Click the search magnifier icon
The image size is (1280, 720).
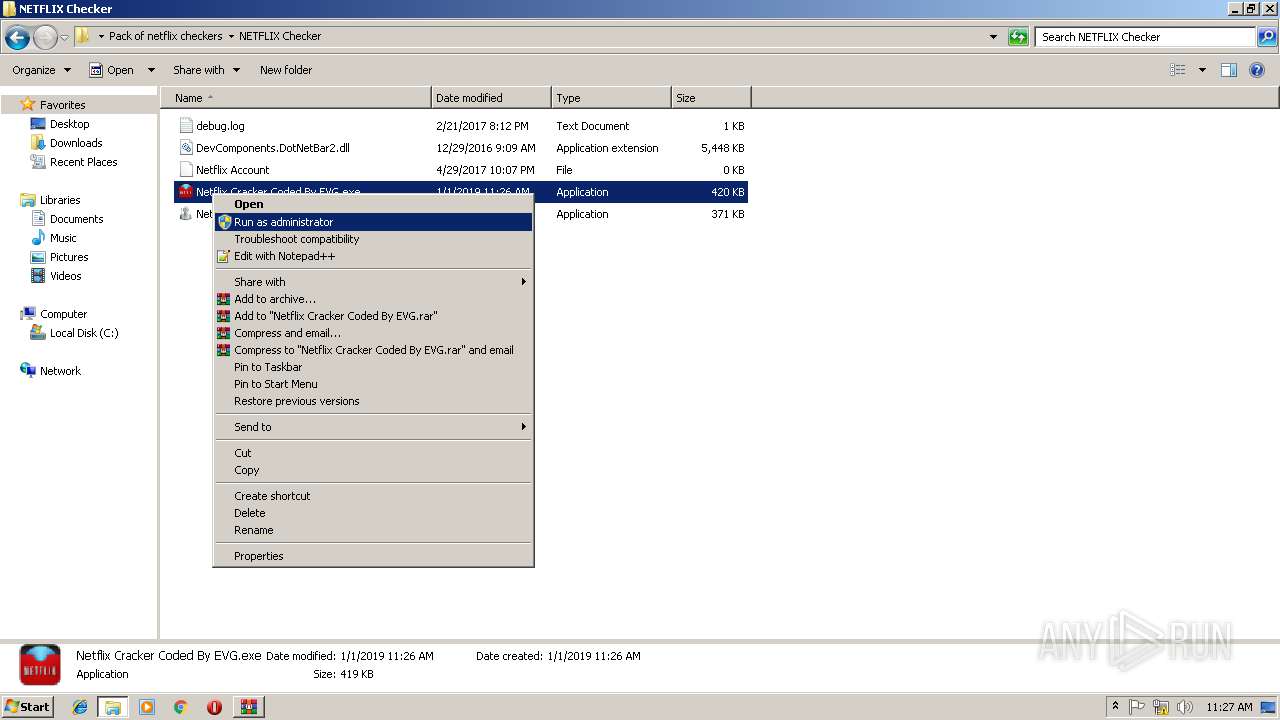[x=1266, y=37]
